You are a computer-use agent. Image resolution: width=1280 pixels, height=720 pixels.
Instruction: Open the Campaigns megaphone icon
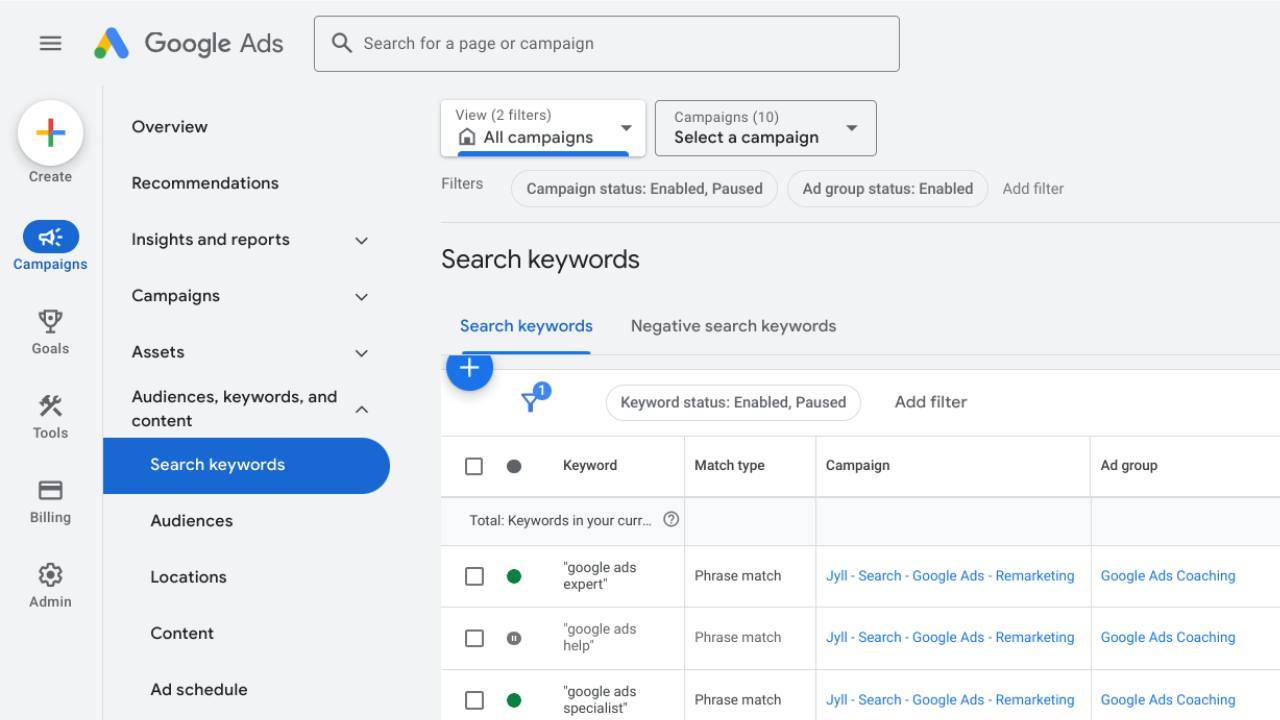click(x=50, y=237)
